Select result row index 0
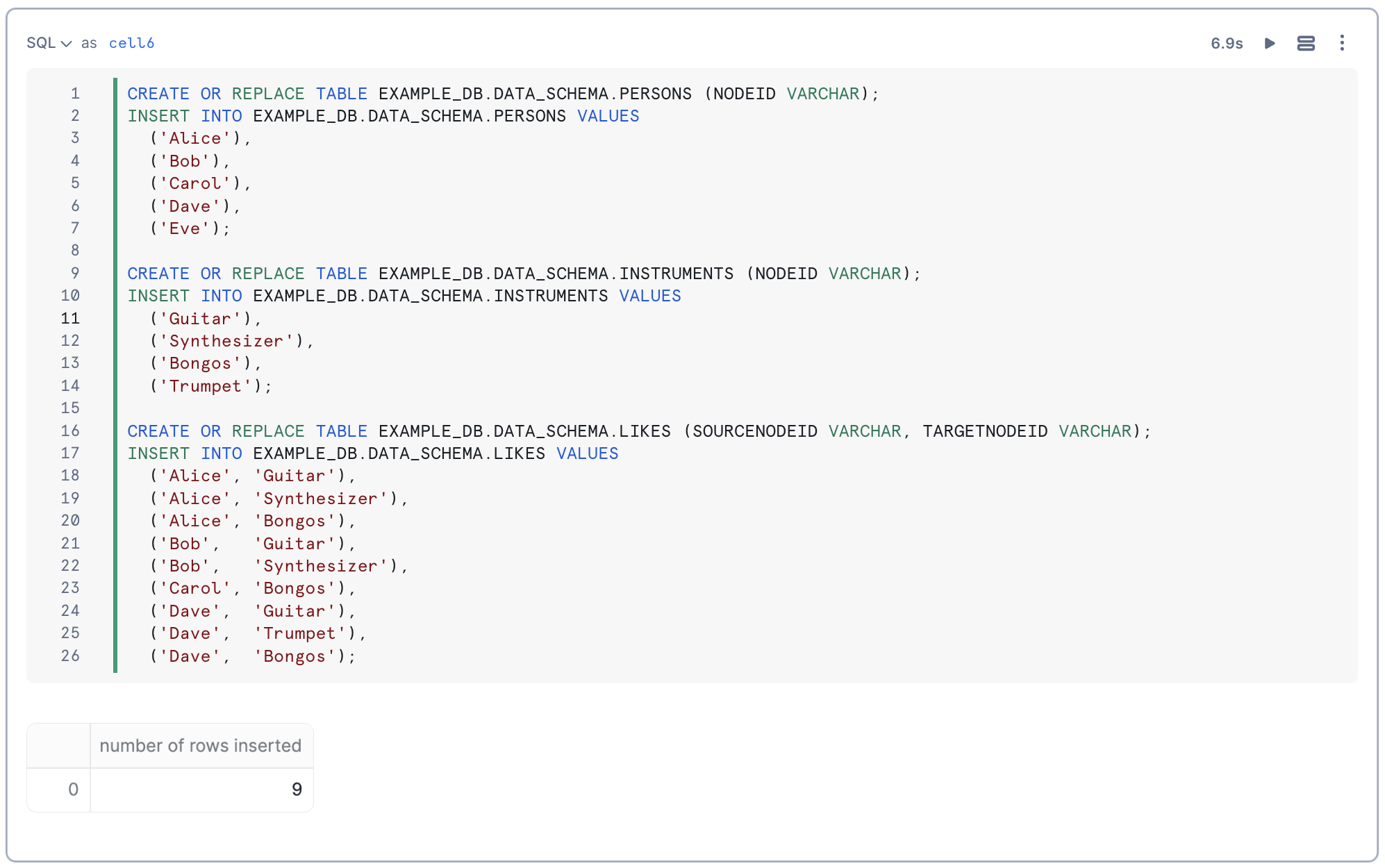The width and height of the screenshot is (1385, 868). click(x=59, y=790)
